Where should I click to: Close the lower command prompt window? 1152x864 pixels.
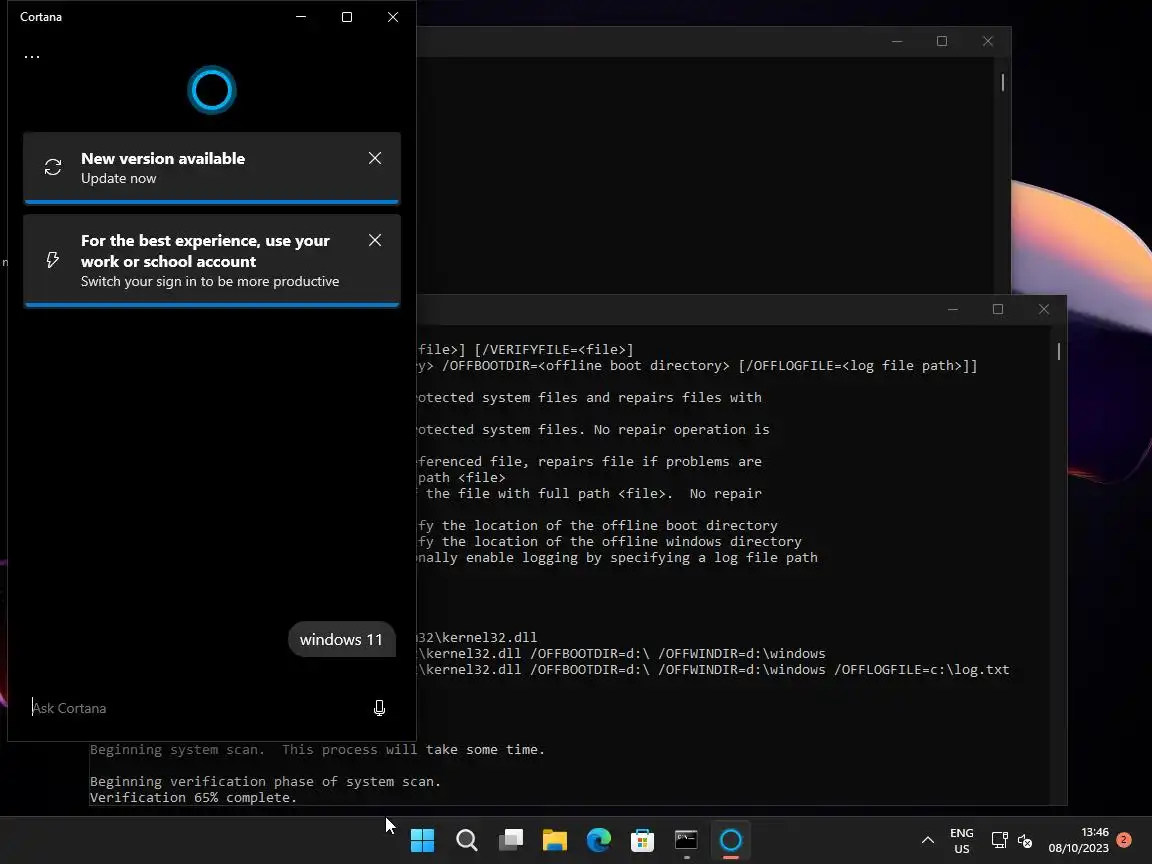click(x=1044, y=309)
